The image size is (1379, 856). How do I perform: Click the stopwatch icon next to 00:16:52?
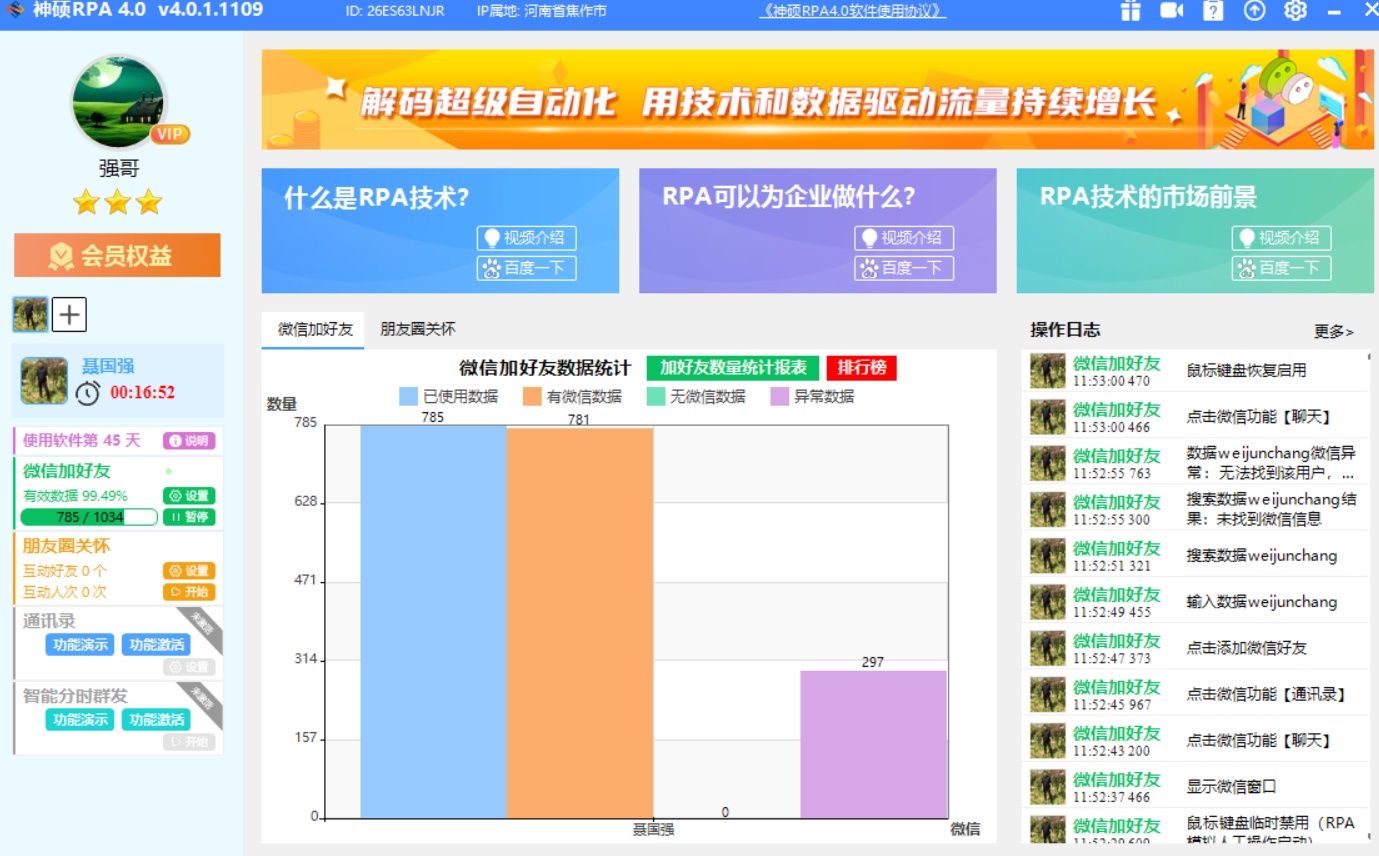(88, 392)
